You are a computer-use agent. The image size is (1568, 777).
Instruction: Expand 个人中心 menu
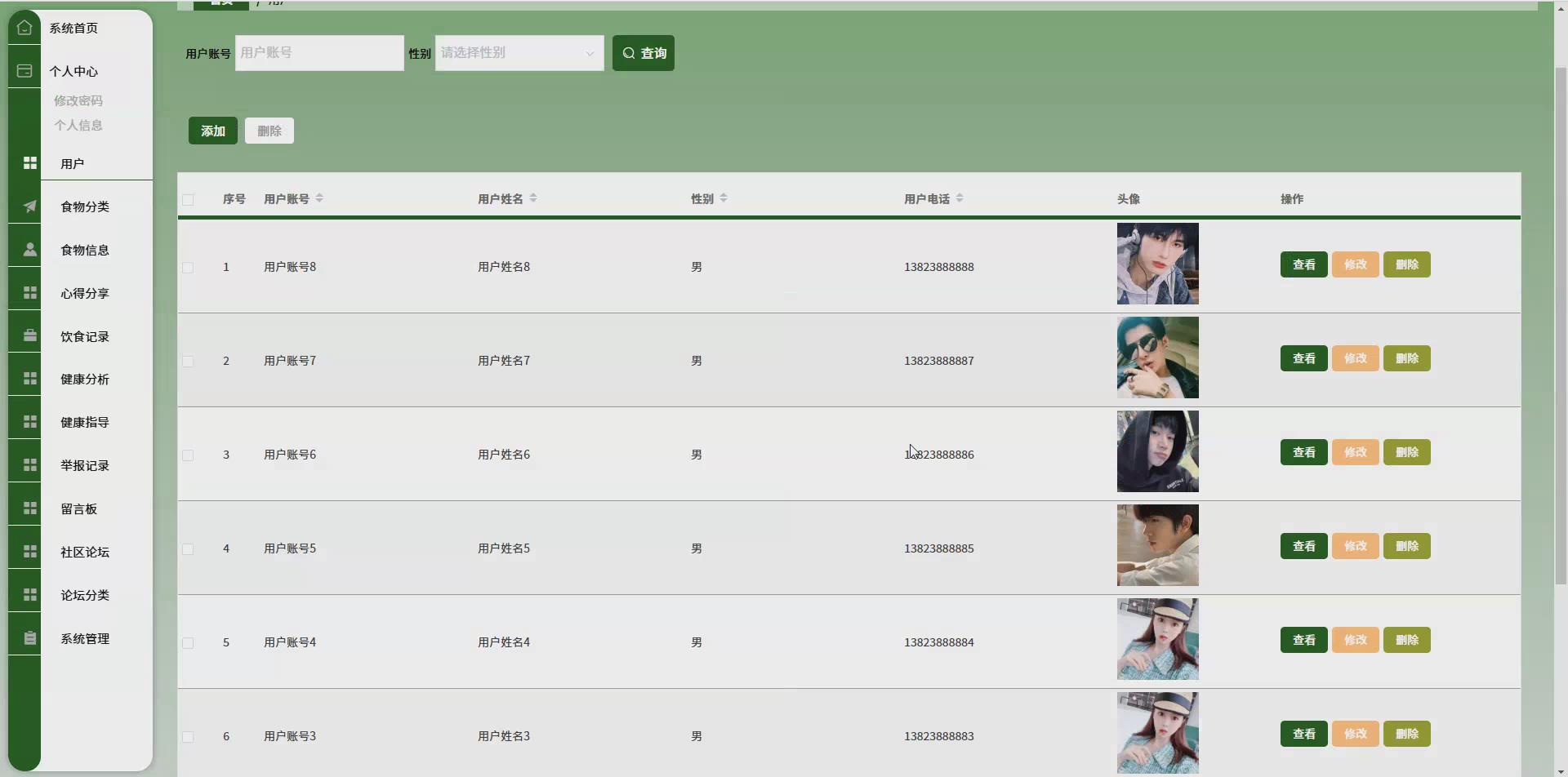[x=73, y=71]
